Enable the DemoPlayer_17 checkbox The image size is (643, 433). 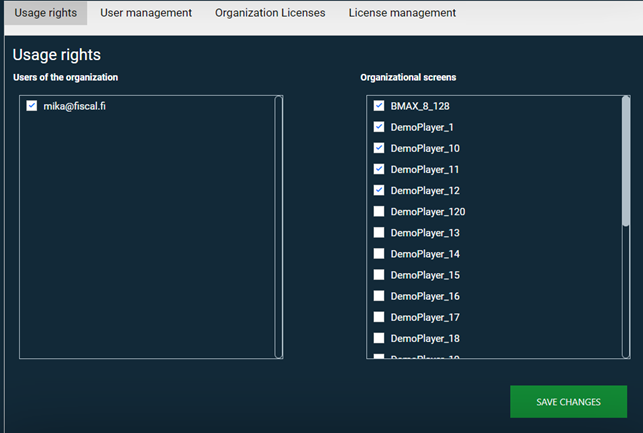point(379,317)
